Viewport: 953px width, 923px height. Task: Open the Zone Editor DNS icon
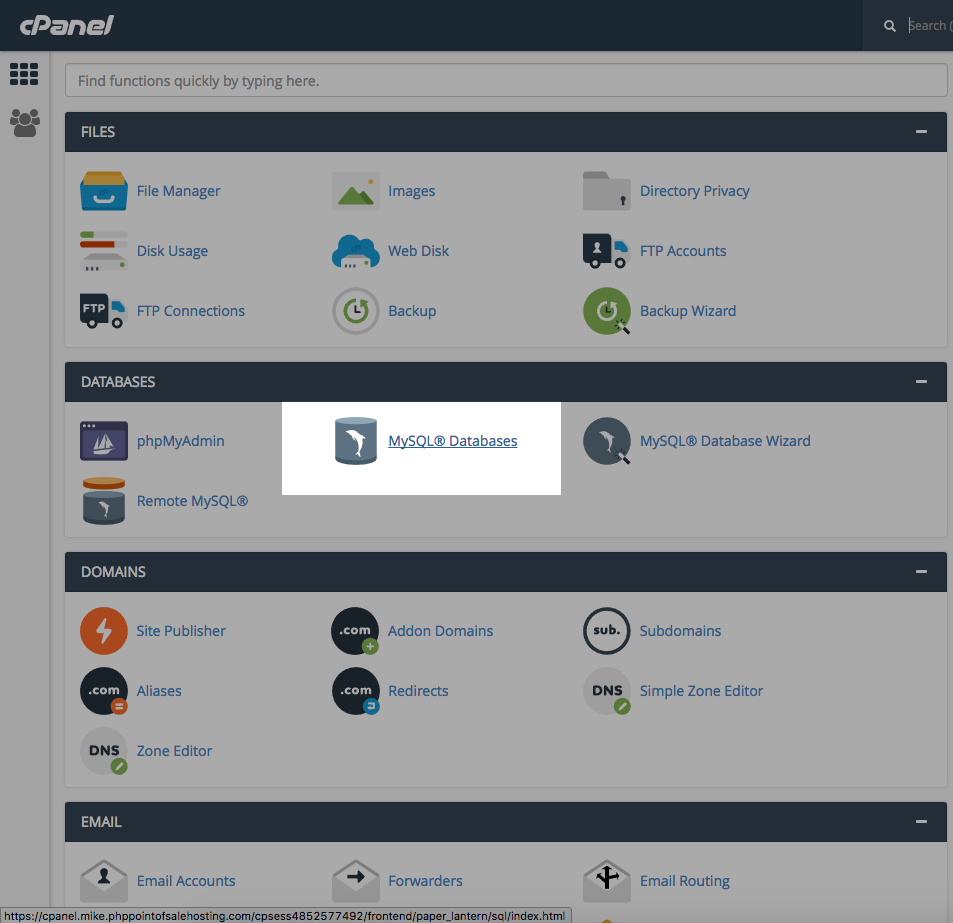tap(104, 751)
